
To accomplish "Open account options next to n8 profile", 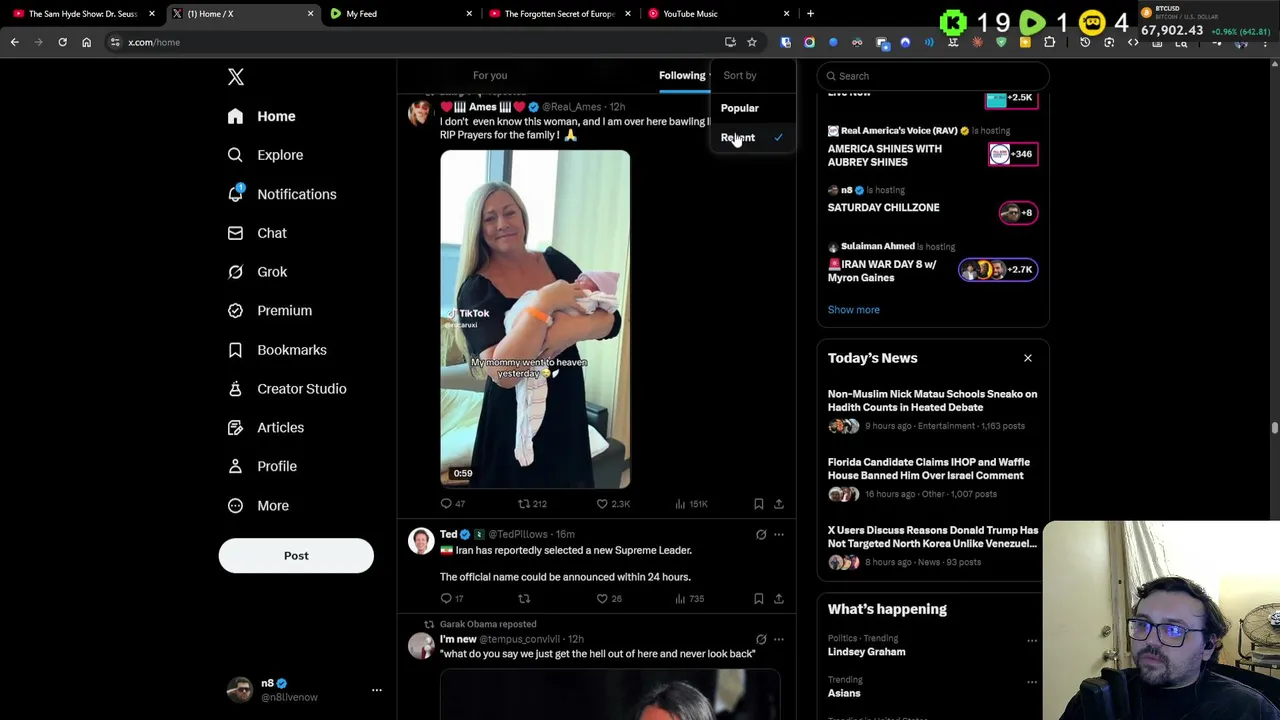I will click(x=377, y=690).
